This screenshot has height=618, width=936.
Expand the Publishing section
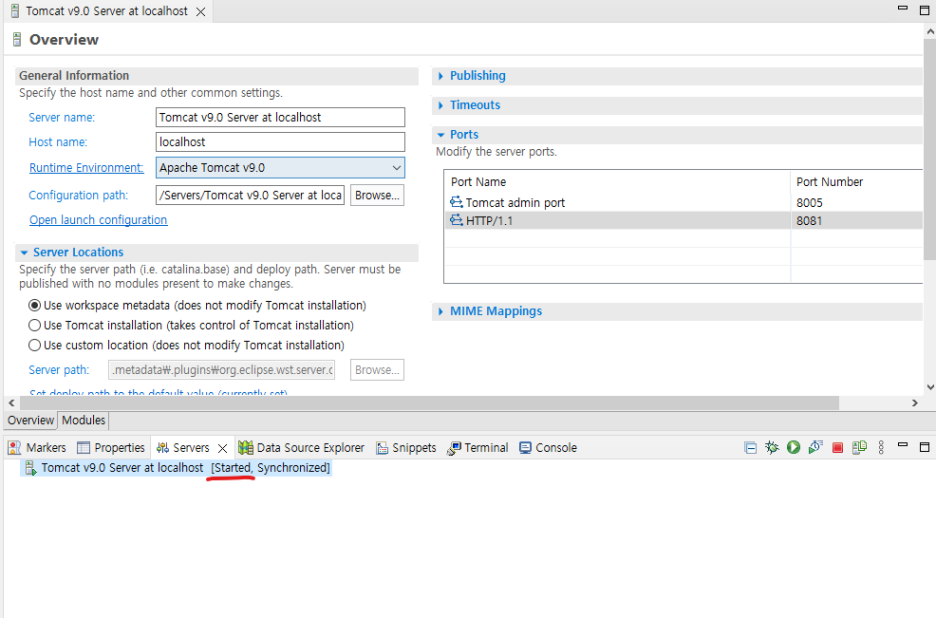tap(441, 76)
